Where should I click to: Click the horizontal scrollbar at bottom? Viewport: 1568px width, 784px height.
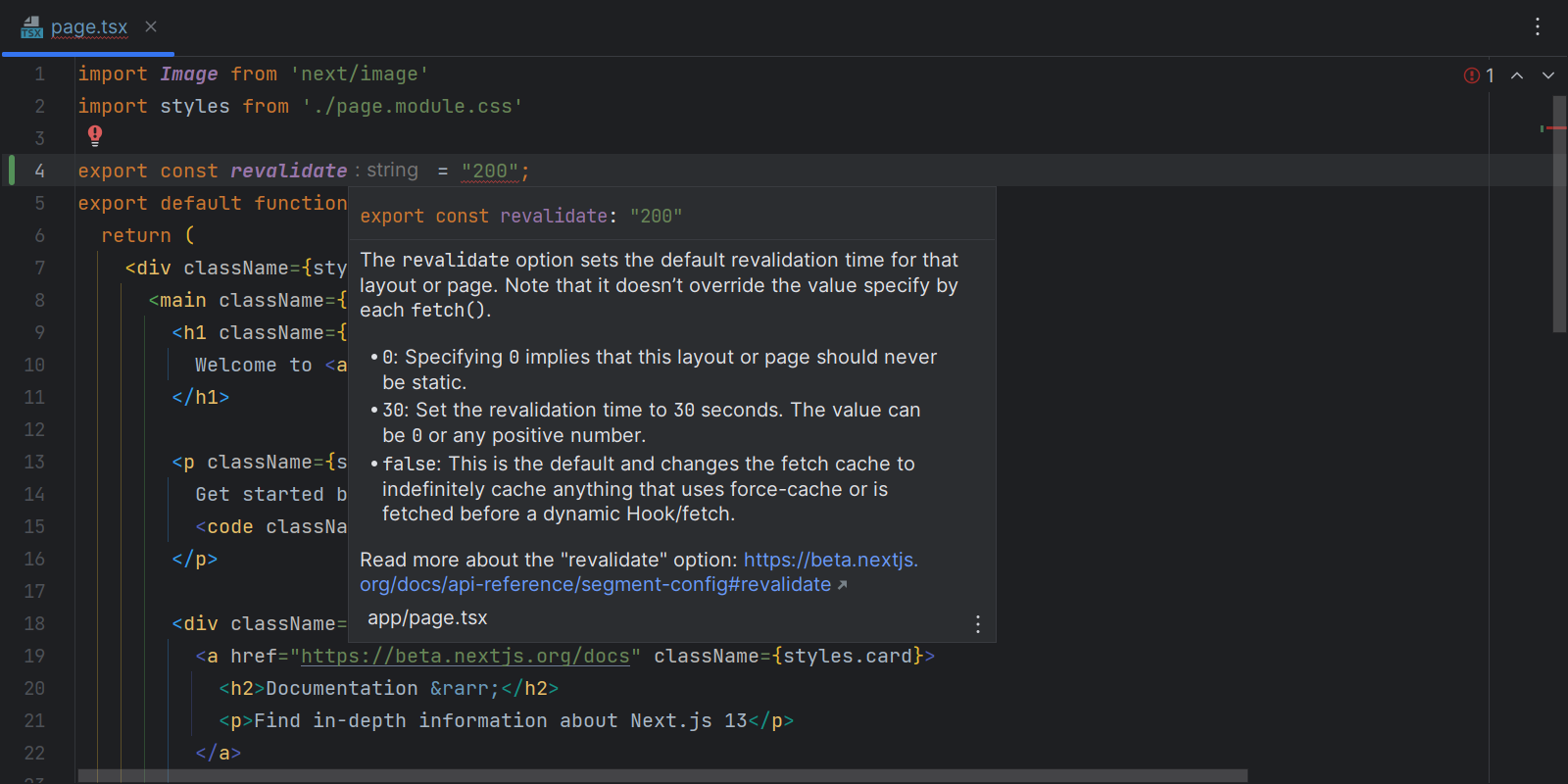661,775
